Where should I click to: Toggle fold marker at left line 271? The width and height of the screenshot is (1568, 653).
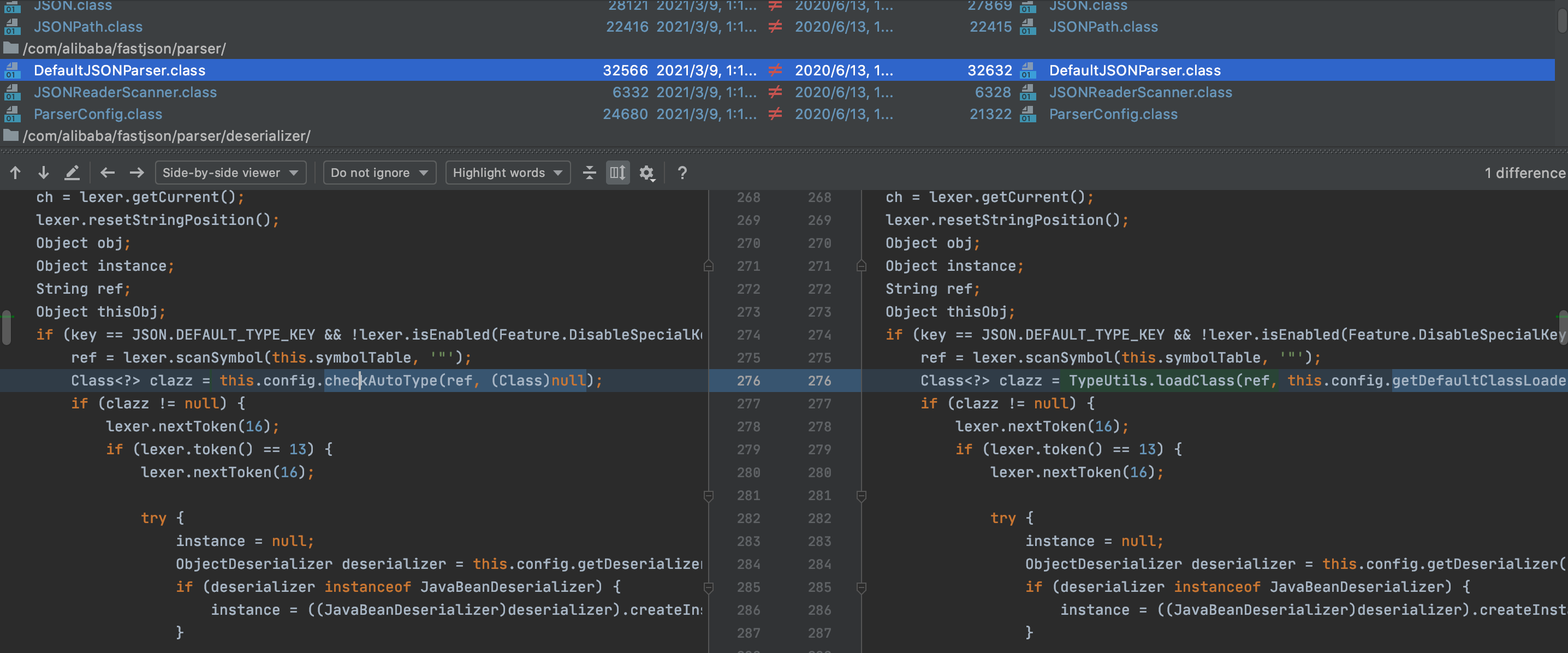click(x=708, y=266)
